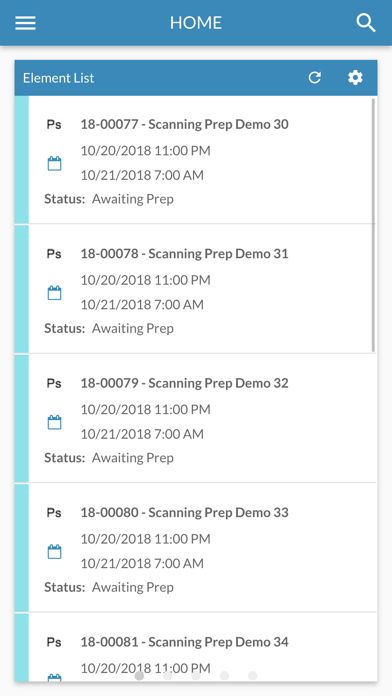Click the Ps type badge of 18-00078
Screen dimensions: 392x696
coord(54,254)
